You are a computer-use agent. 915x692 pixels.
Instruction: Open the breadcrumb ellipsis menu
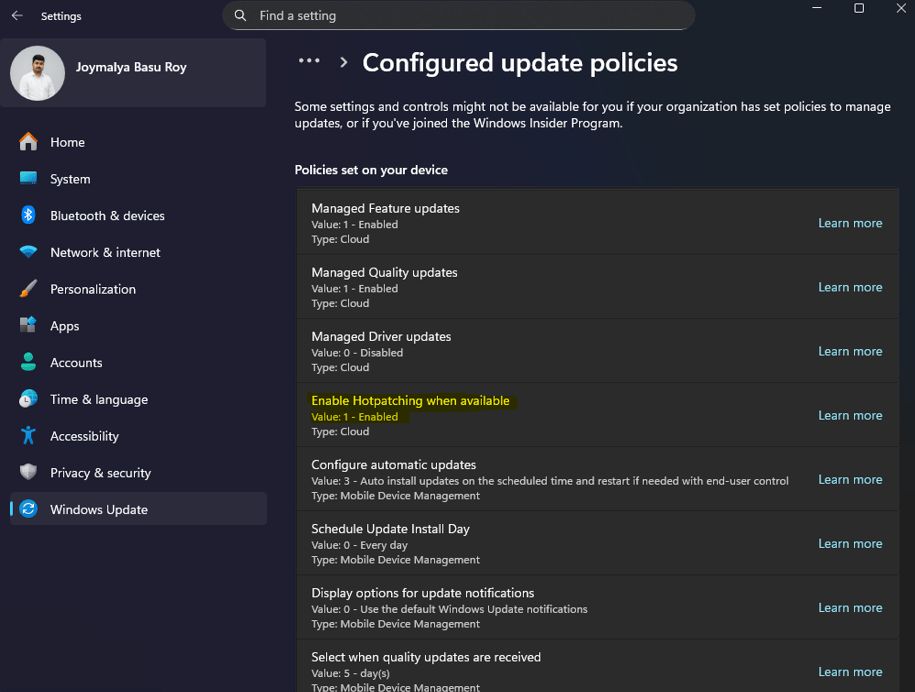309,61
